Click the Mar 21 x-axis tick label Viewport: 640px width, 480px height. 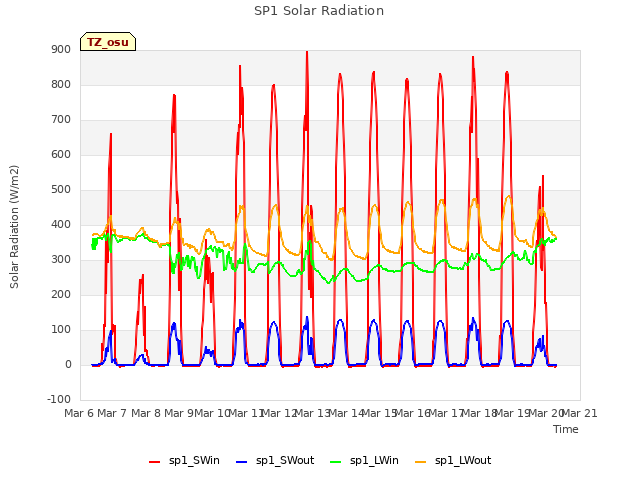click(x=580, y=413)
